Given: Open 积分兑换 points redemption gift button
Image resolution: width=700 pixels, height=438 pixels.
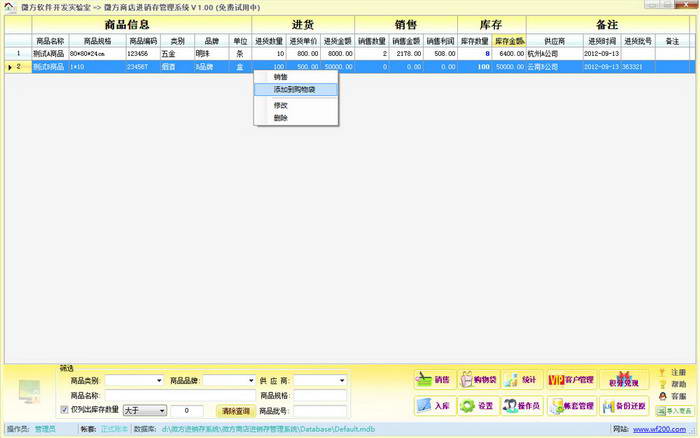Looking at the screenshot, I should point(624,380).
